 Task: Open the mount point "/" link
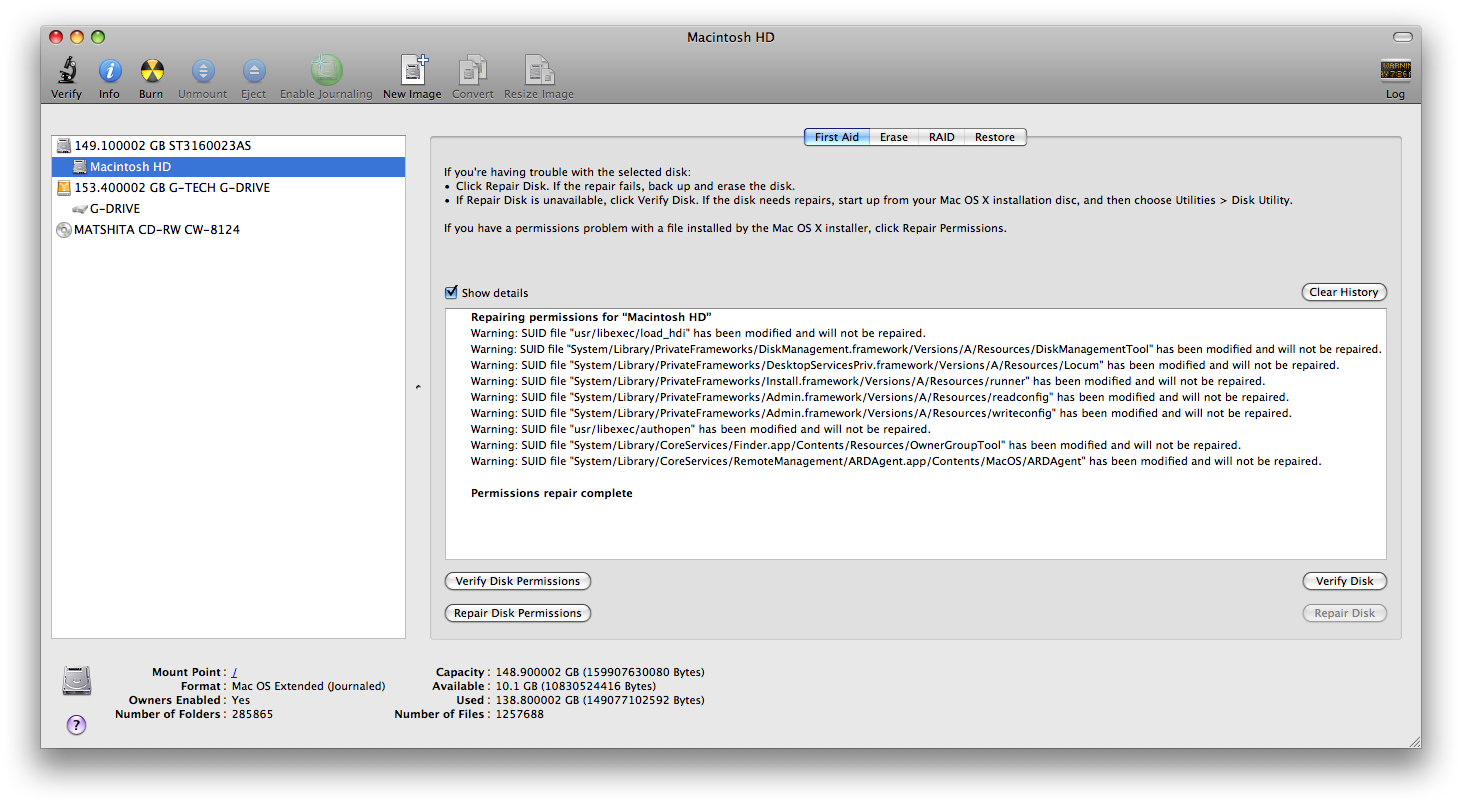point(234,672)
